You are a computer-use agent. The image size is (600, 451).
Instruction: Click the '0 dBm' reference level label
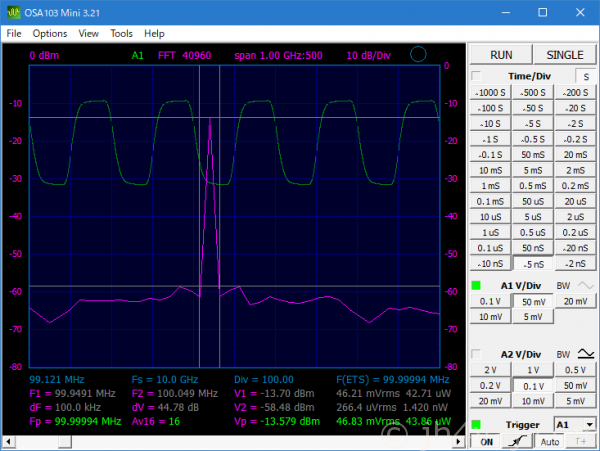pos(44,55)
